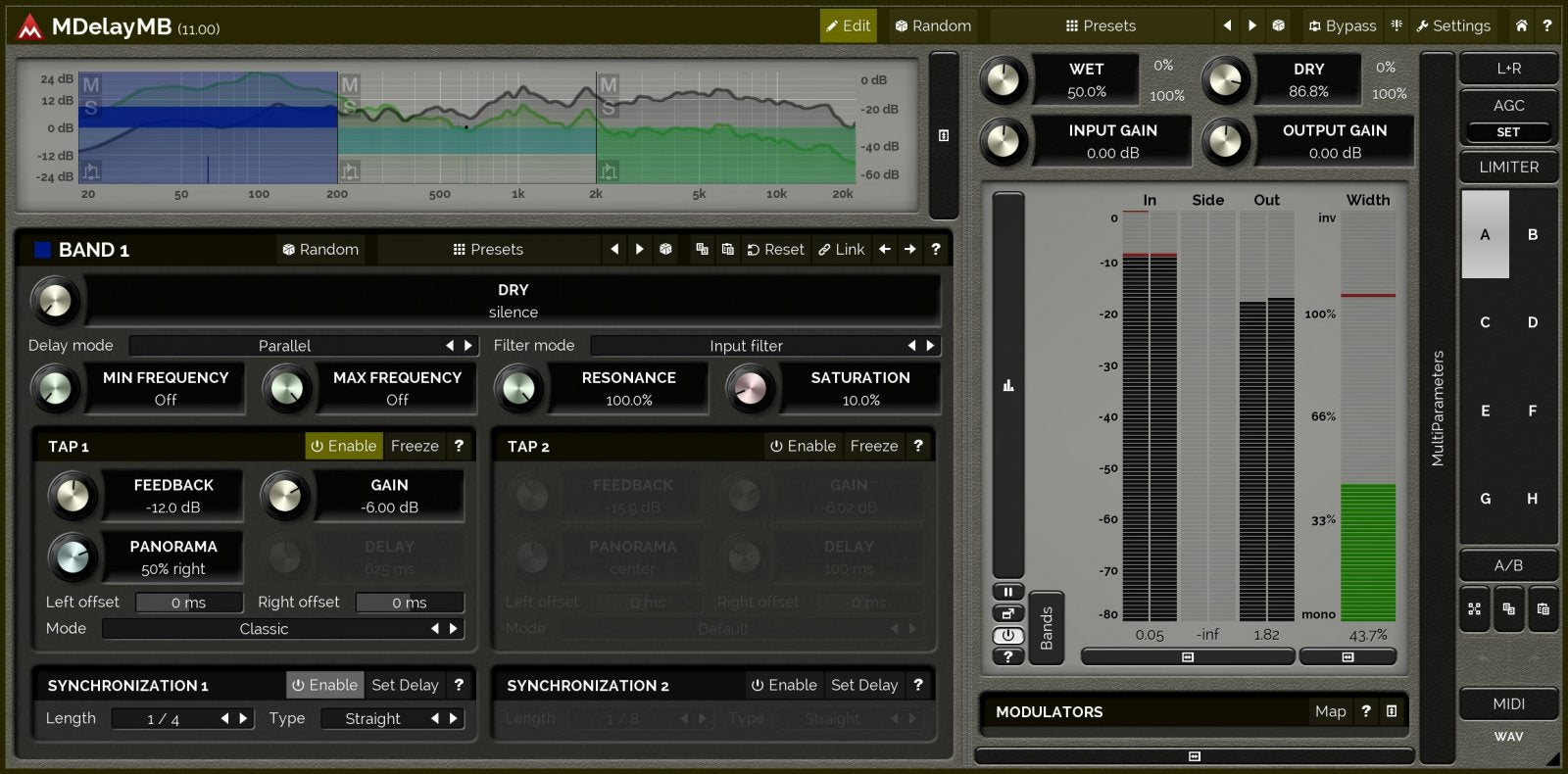1568x774 pixels.
Task: Click the global Random button
Action: (x=933, y=26)
